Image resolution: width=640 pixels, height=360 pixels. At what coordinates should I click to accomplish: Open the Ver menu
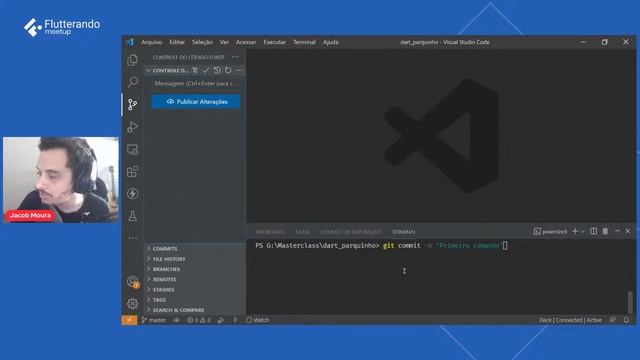[224, 42]
